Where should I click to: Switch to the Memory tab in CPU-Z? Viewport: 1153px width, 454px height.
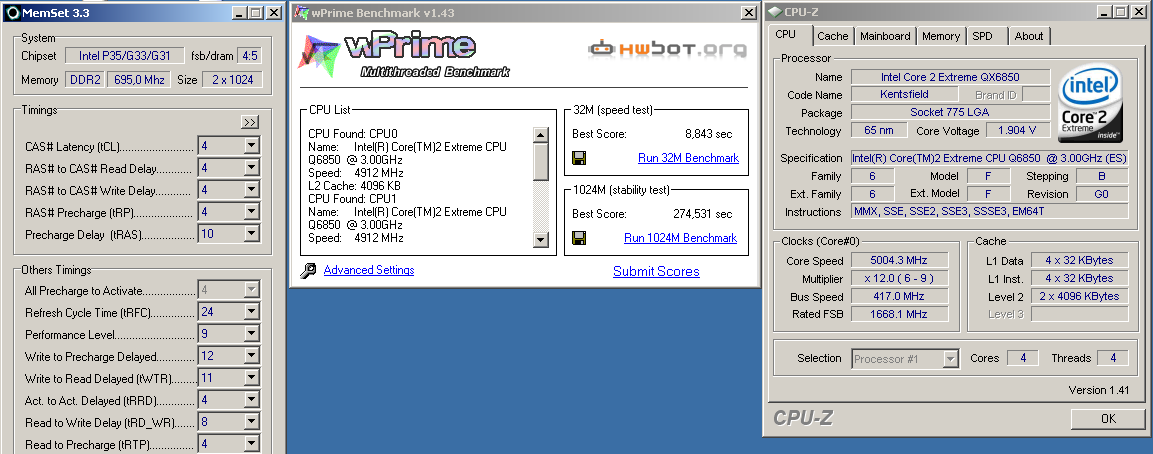(941, 36)
